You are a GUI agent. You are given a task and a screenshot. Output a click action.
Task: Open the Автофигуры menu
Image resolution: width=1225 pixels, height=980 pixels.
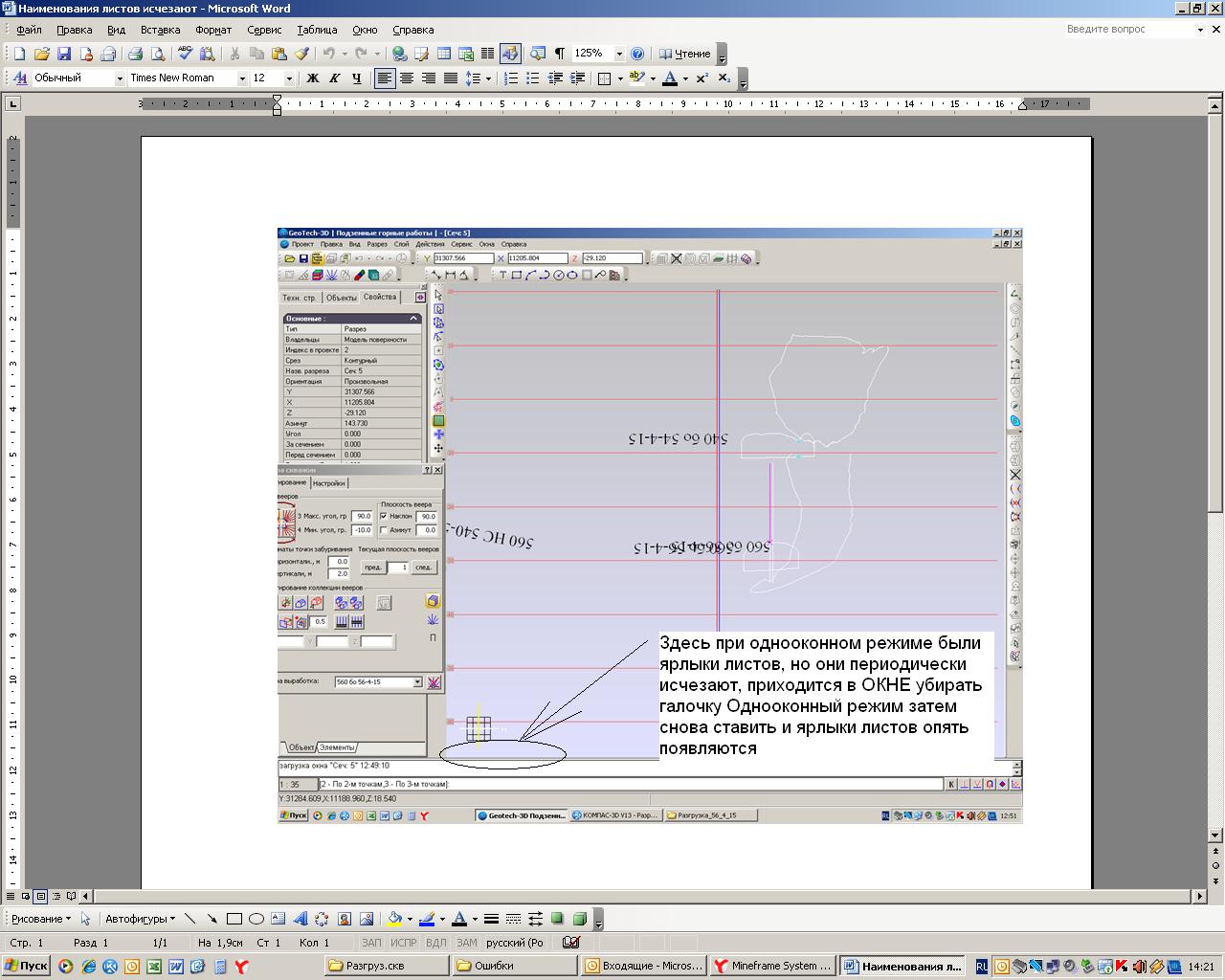pos(140,919)
